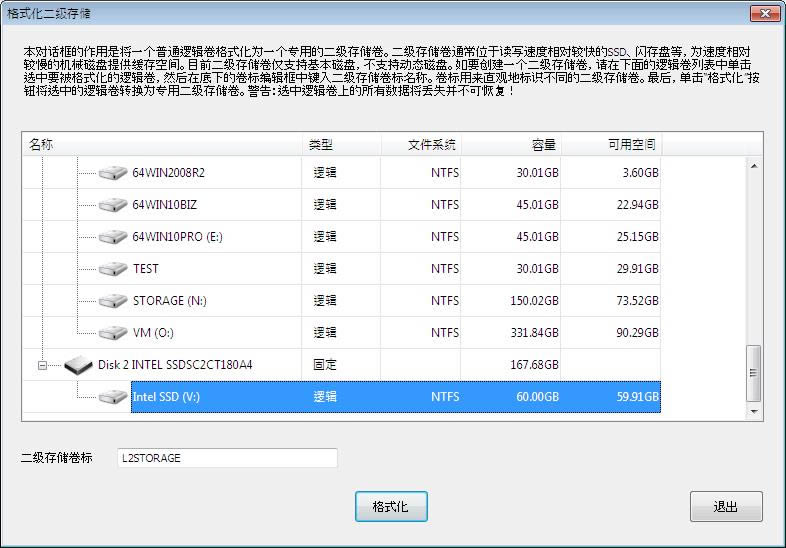Click the 文件系统 column header
786x548 pixels.
pos(421,145)
